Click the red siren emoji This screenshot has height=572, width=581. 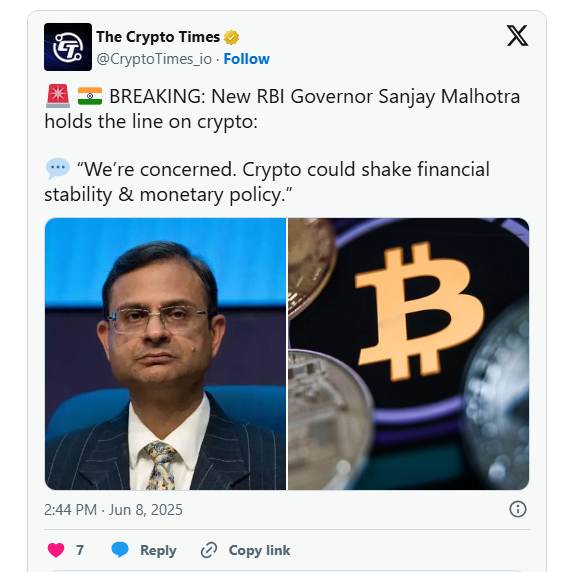[58, 96]
